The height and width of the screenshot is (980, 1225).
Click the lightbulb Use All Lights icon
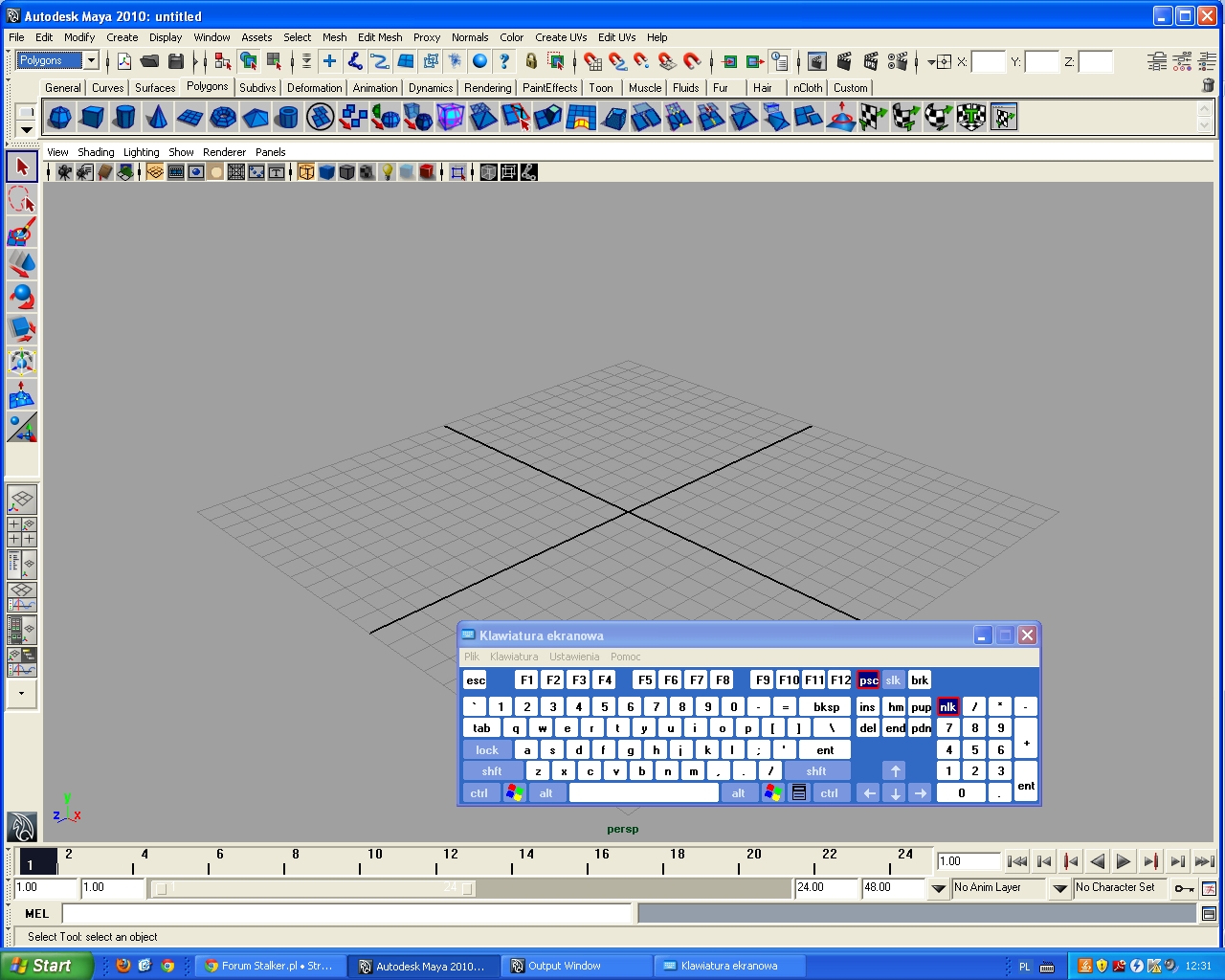point(387,172)
